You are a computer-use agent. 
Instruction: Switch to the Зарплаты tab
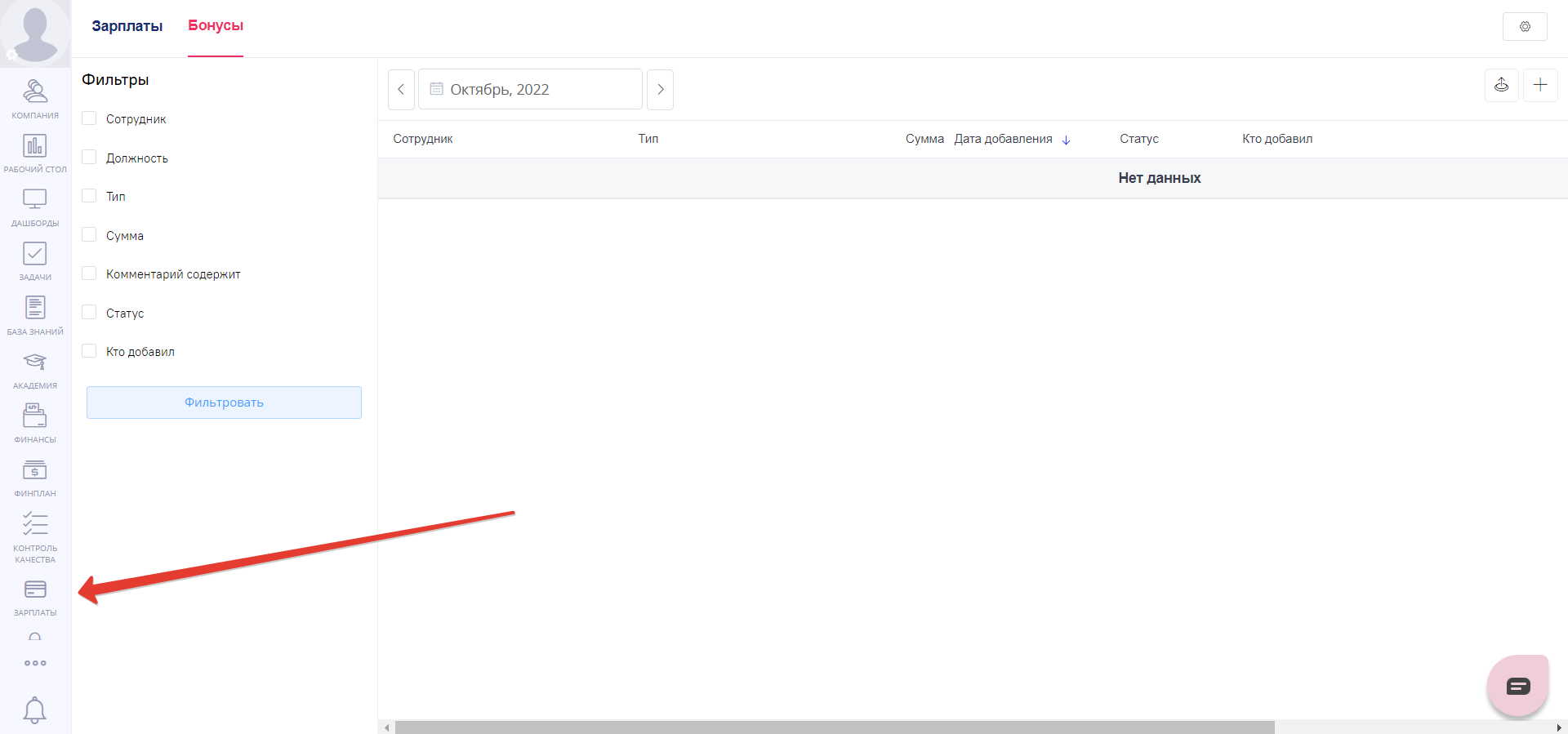tap(127, 26)
